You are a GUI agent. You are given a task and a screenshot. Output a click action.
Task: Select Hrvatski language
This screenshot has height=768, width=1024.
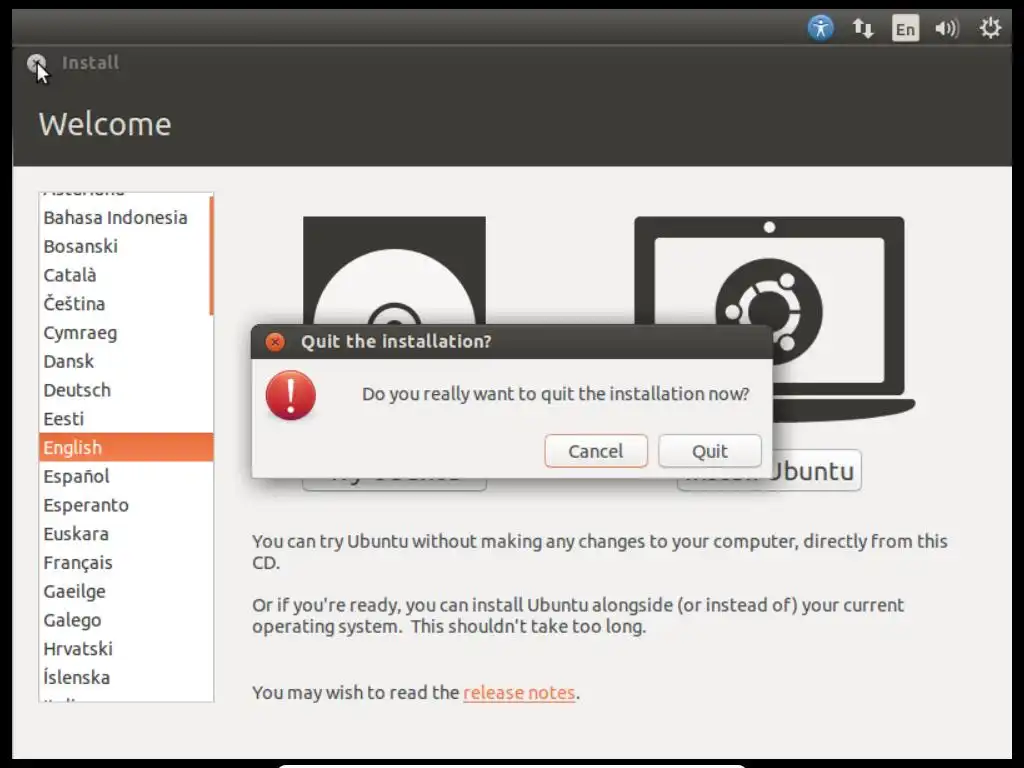[x=126, y=648]
